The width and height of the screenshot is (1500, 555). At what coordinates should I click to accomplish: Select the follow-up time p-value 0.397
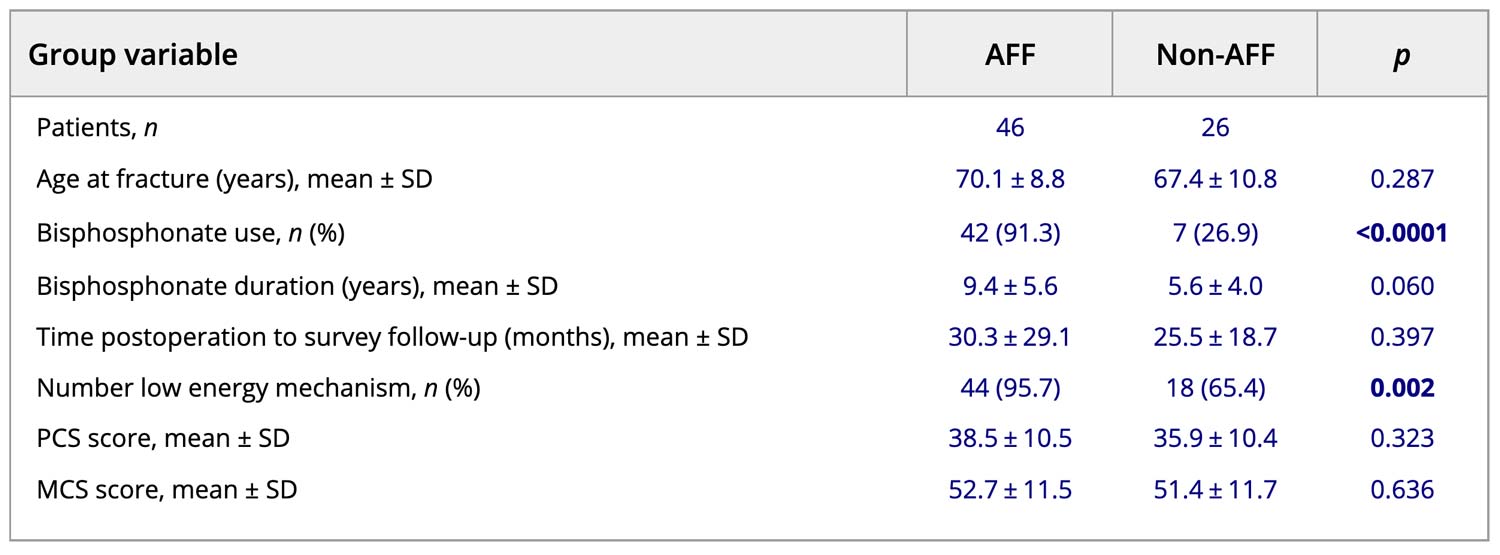tap(1401, 337)
